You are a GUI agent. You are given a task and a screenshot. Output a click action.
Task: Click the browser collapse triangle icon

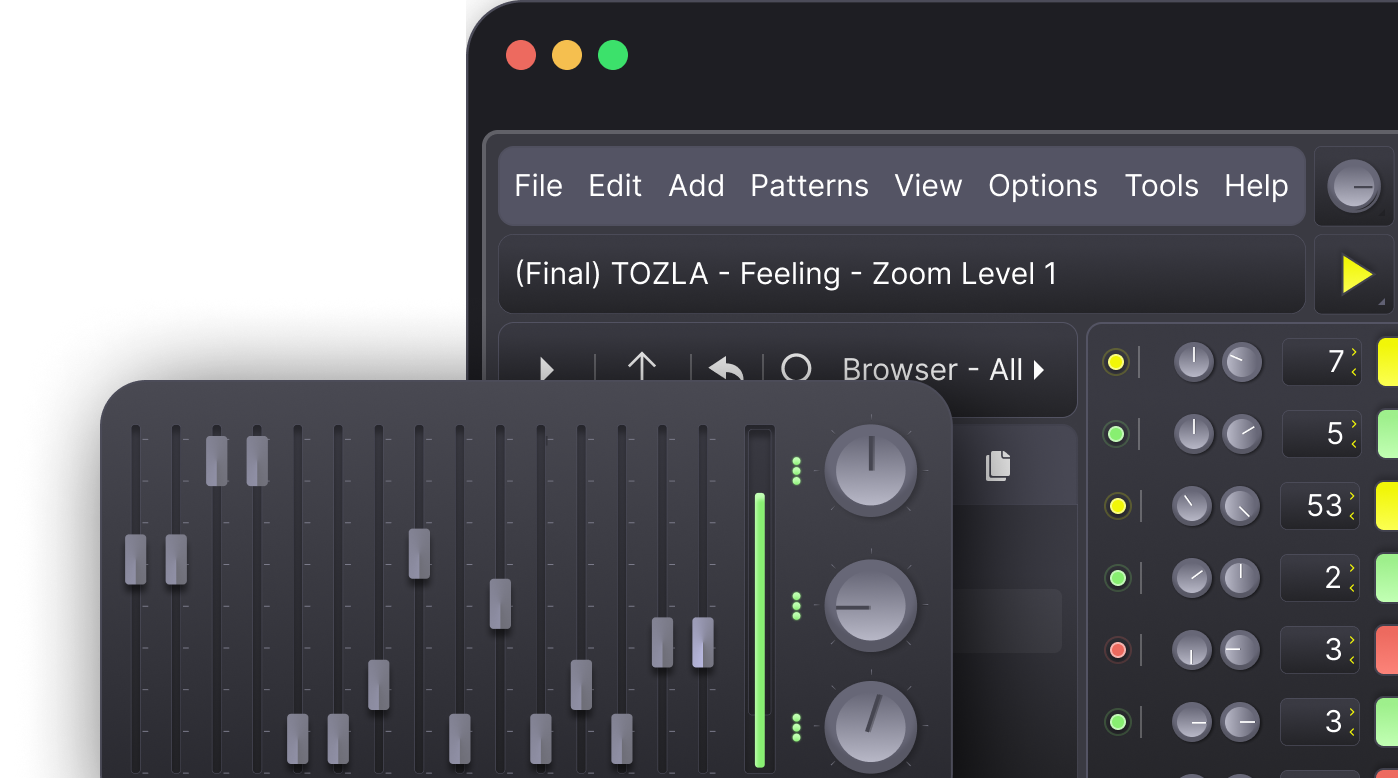click(x=547, y=370)
